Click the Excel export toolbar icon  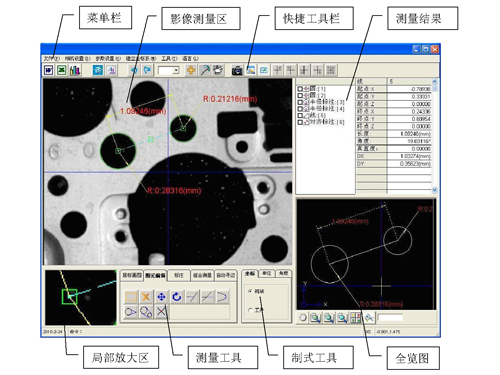(62, 70)
